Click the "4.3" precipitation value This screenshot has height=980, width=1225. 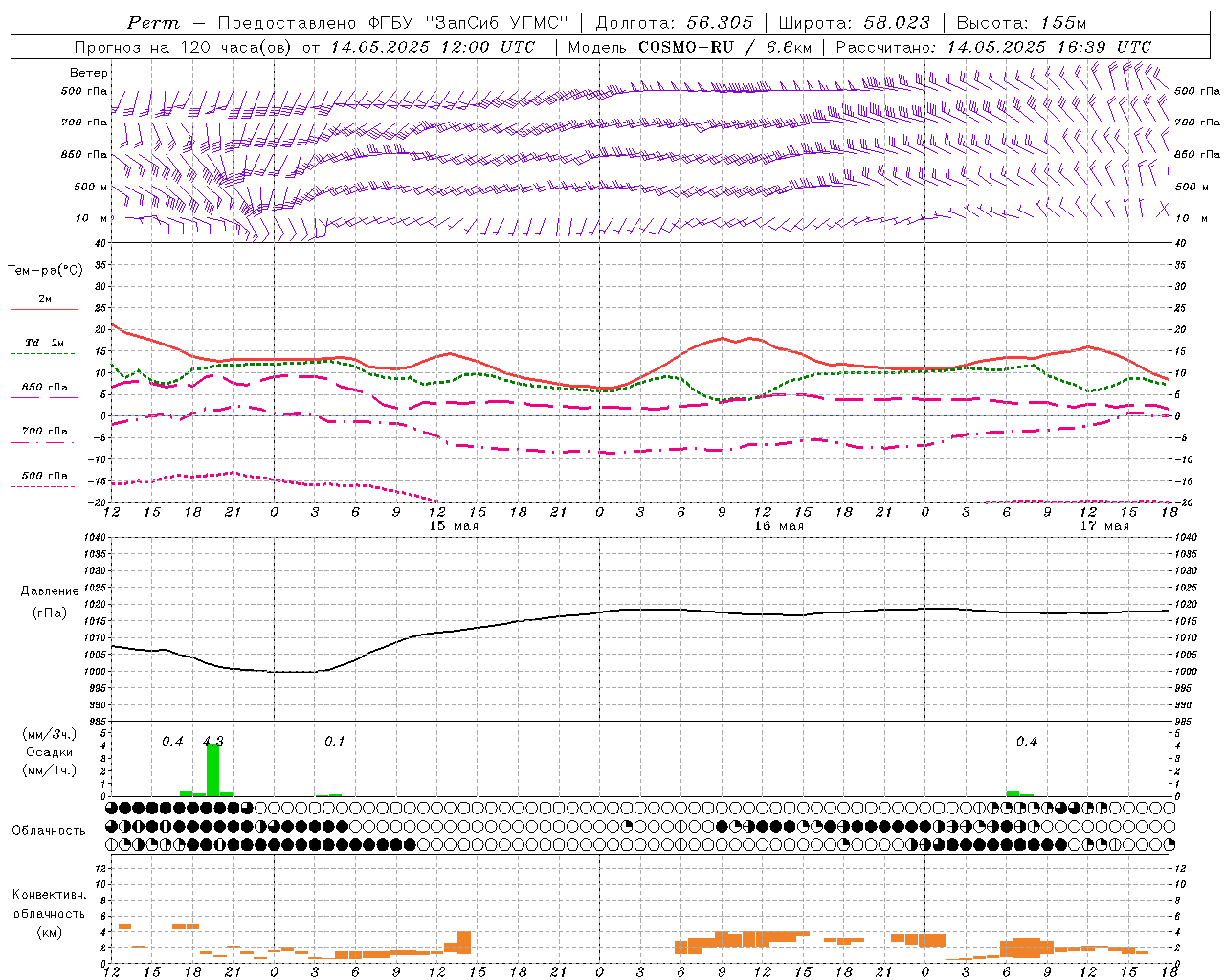[213, 741]
